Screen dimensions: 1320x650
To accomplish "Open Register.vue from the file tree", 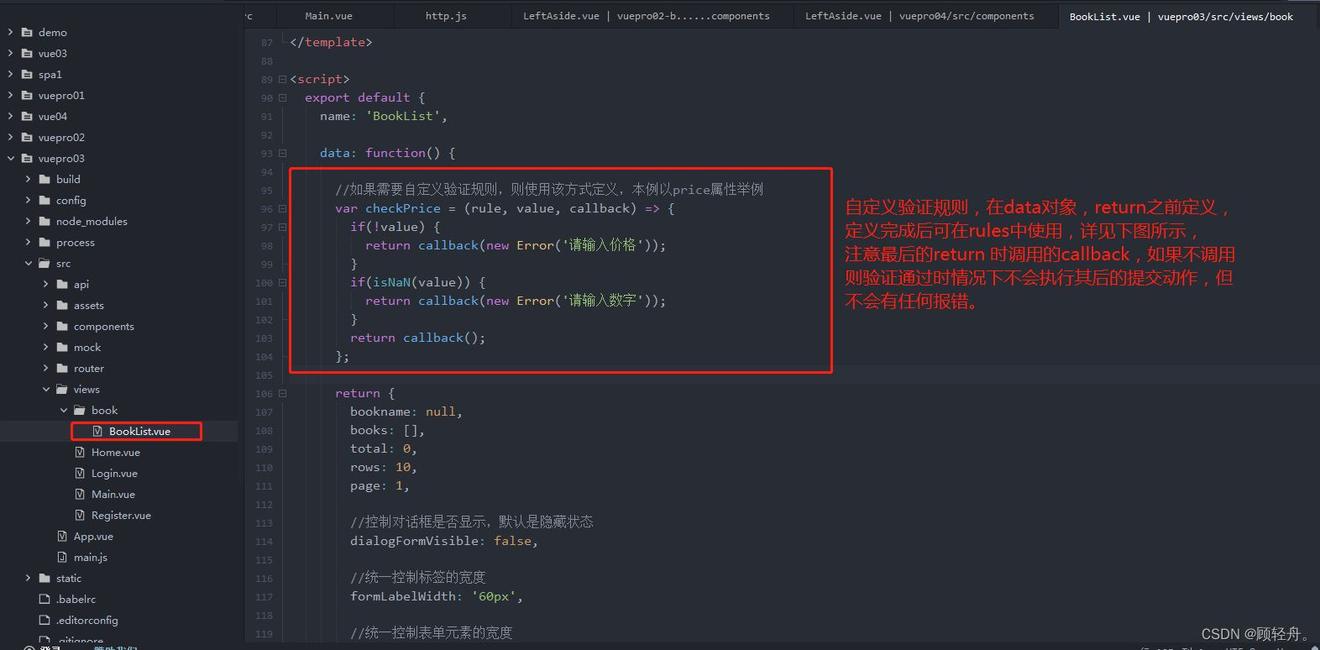I will pyautogui.click(x=120, y=515).
